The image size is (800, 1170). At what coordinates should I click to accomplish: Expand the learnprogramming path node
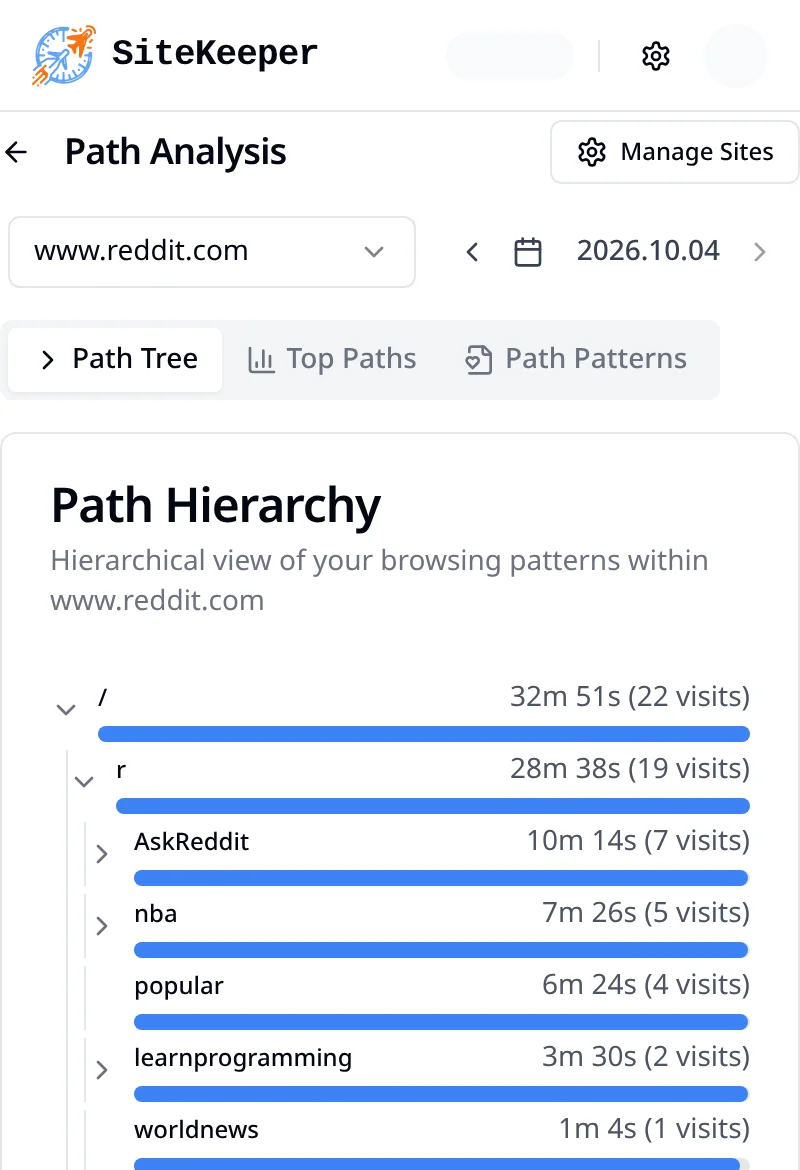point(102,1070)
